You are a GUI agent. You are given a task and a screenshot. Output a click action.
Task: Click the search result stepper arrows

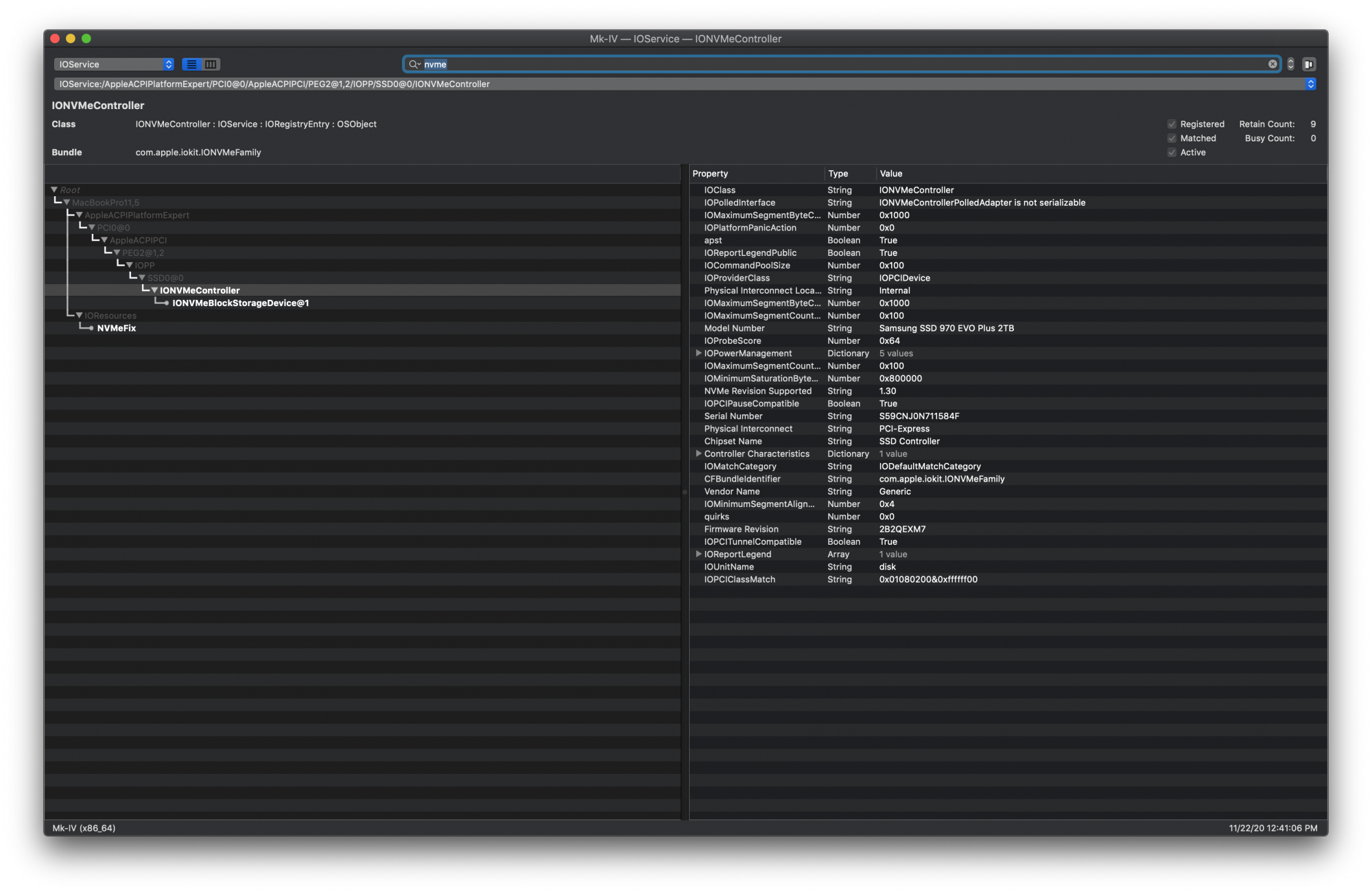coord(1290,64)
